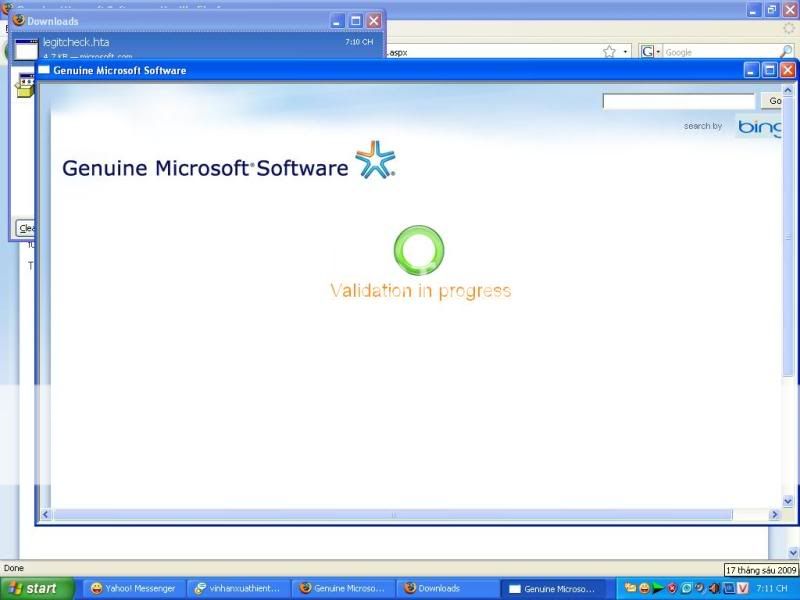Minimize the Downloads window
This screenshot has width=800, height=600.
[337, 21]
